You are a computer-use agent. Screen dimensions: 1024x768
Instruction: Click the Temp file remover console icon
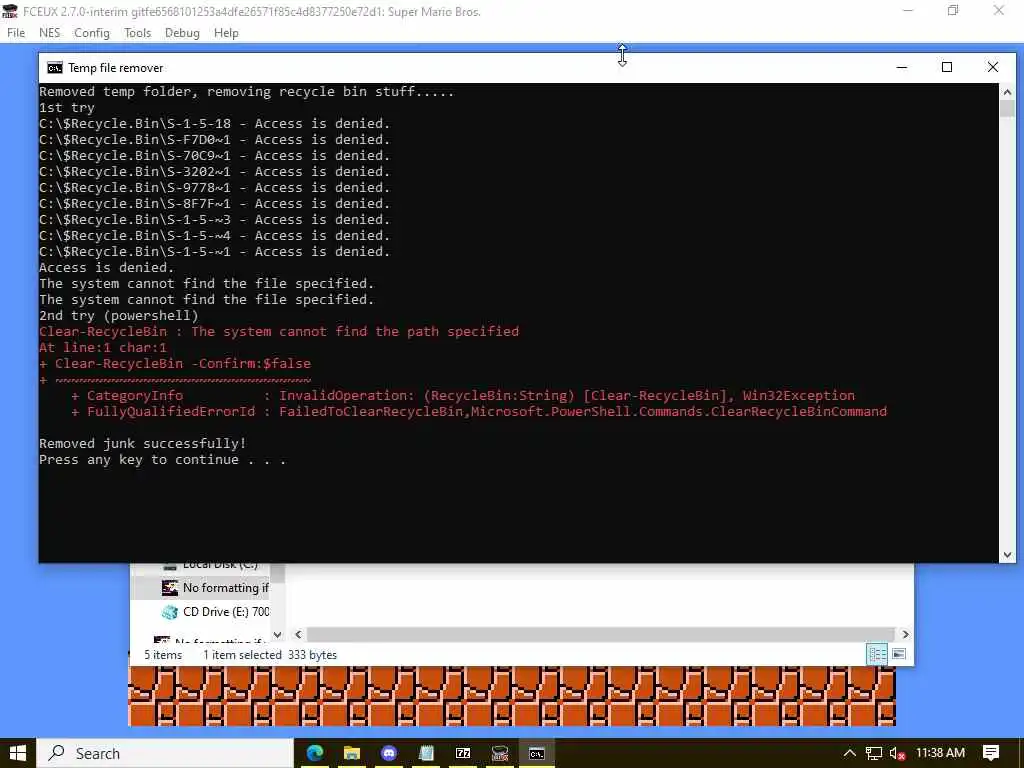55,68
